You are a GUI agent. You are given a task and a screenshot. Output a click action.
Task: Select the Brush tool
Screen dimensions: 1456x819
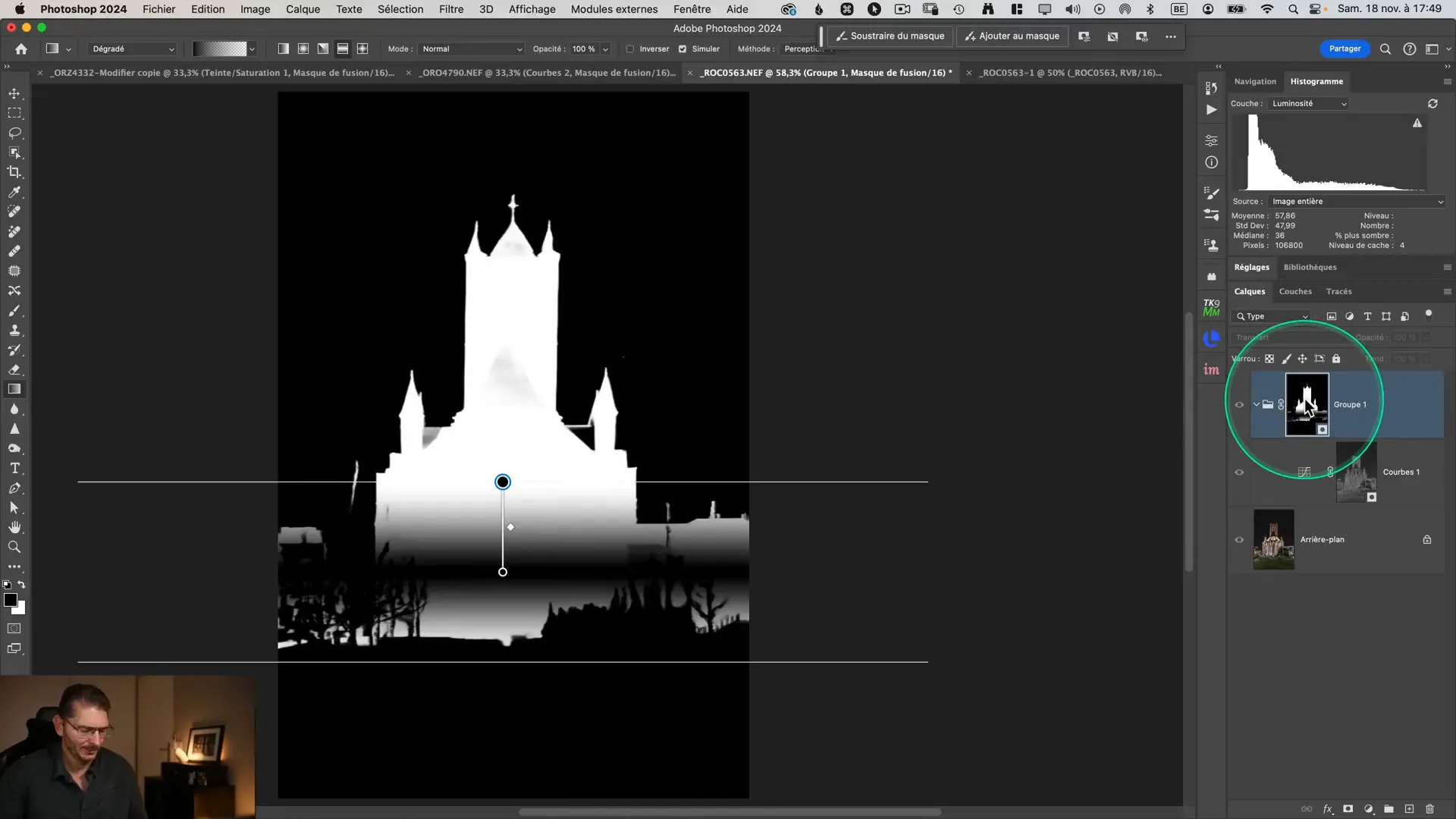14,311
